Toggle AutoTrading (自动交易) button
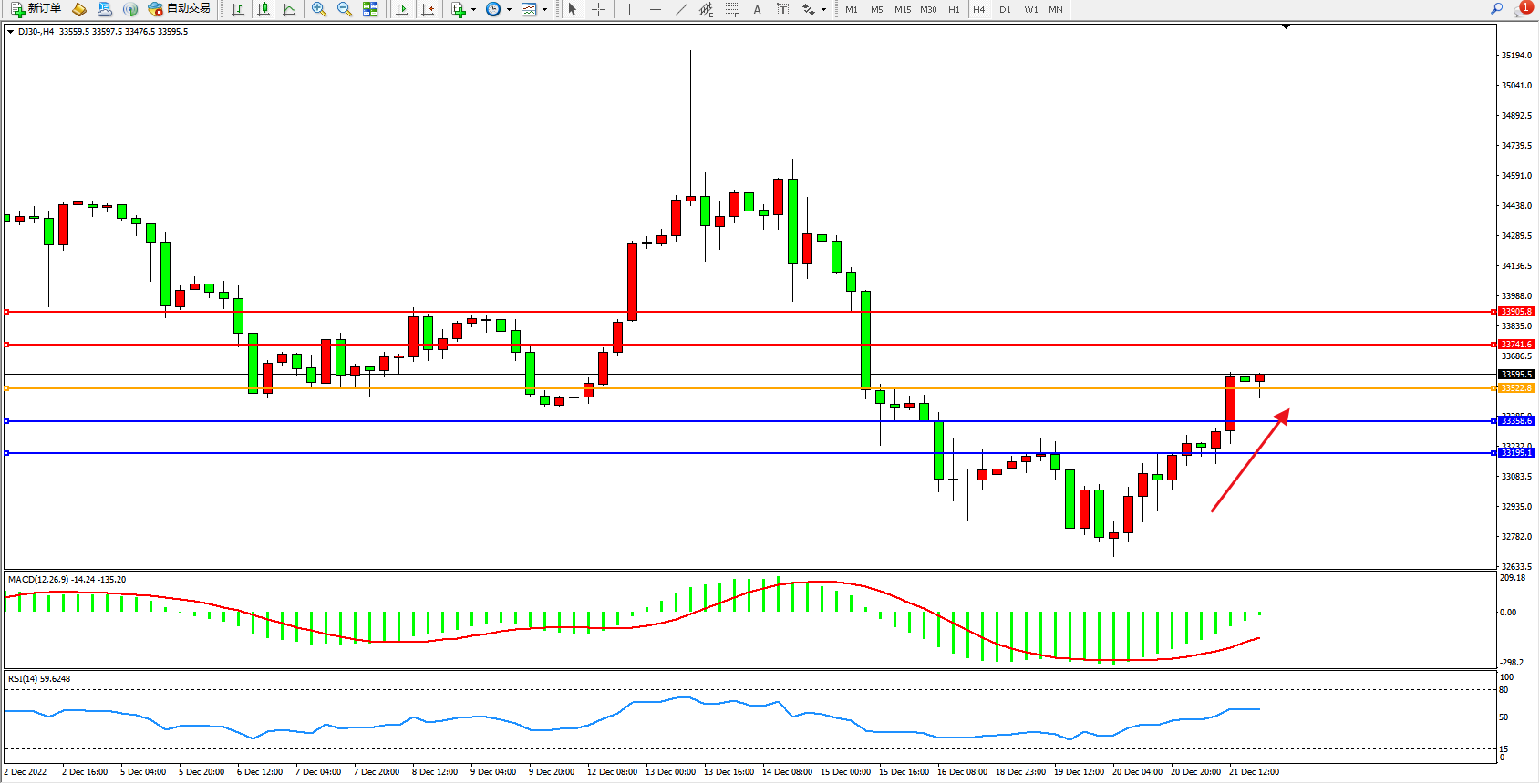 (180, 9)
